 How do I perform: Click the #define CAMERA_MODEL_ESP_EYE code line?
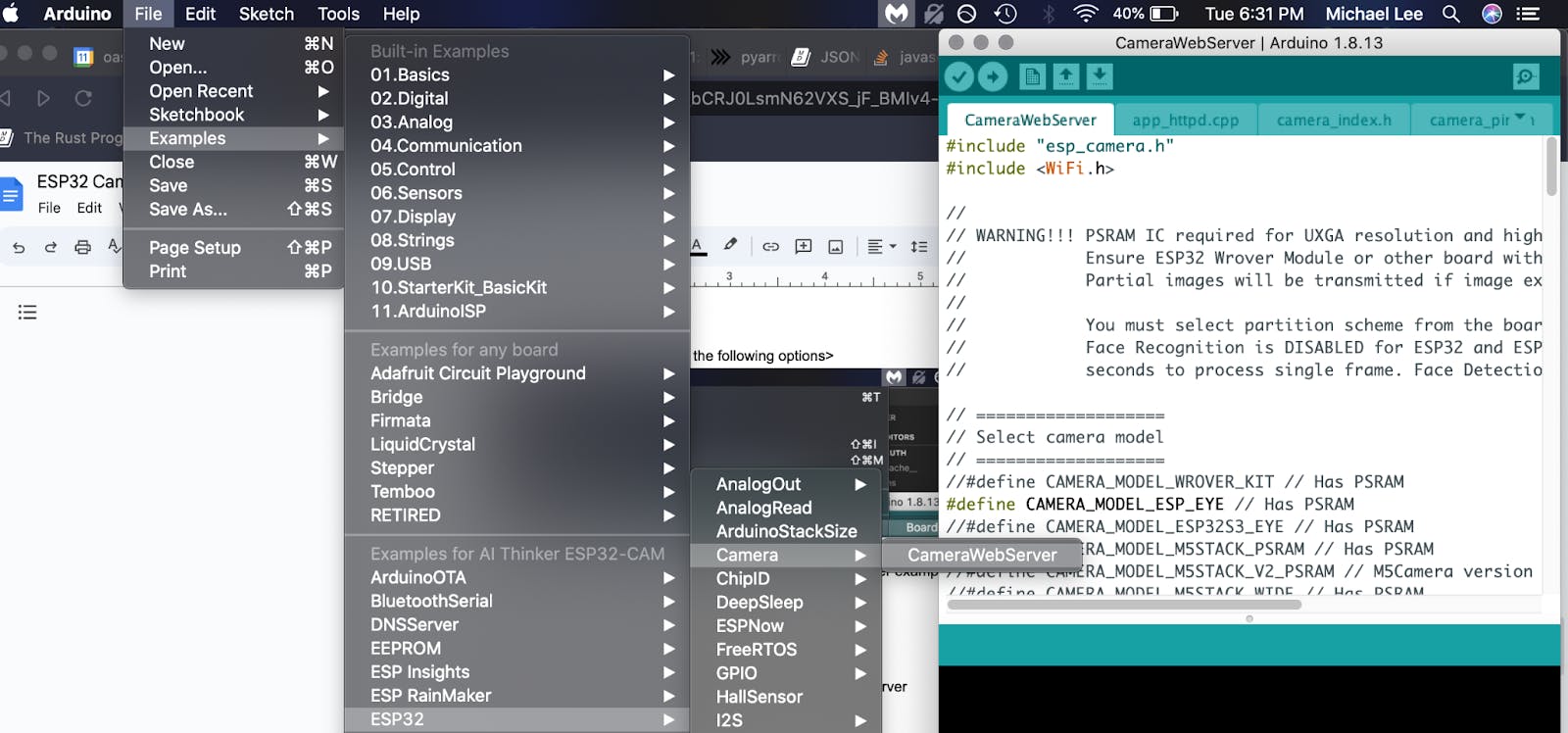[x=1150, y=504]
